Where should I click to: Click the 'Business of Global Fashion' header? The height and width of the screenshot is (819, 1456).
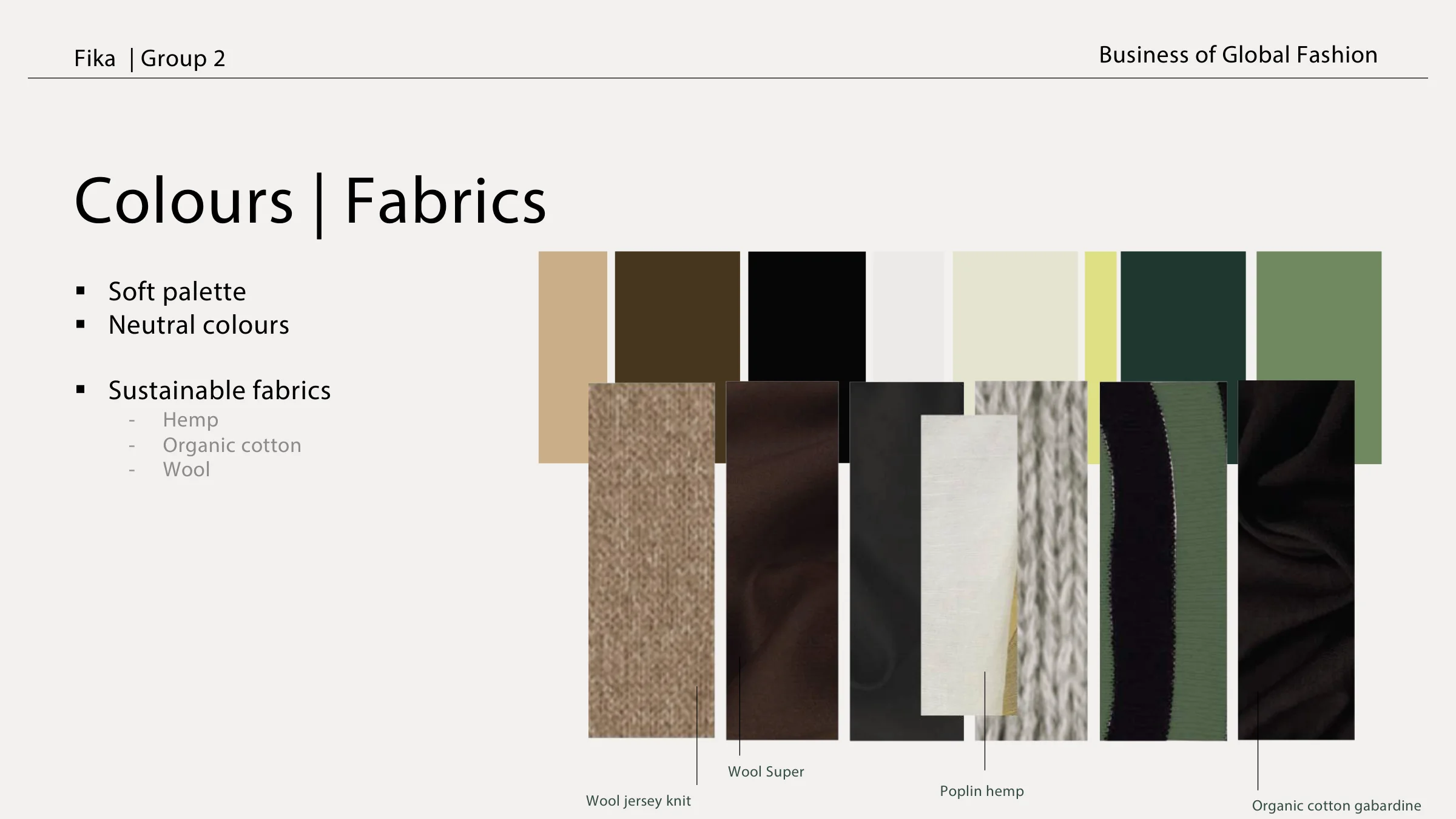click(1238, 55)
